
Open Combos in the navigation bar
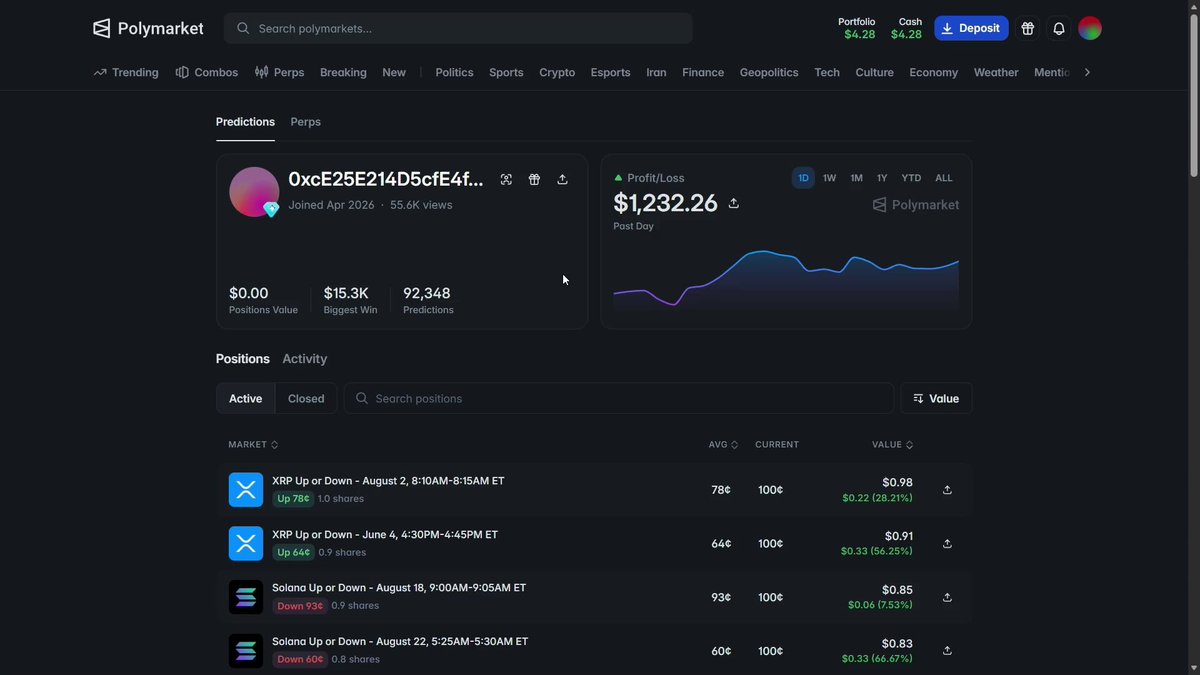(207, 72)
